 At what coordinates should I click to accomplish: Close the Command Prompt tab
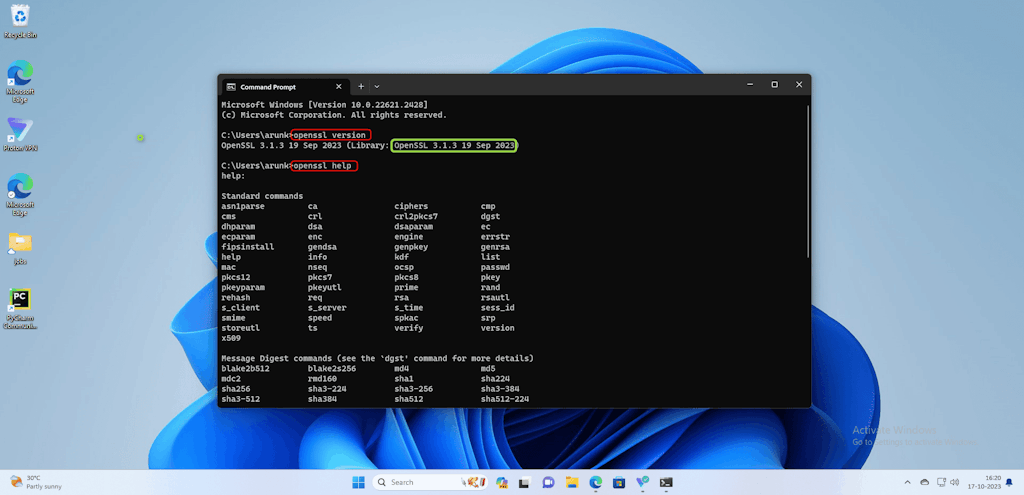pos(338,86)
